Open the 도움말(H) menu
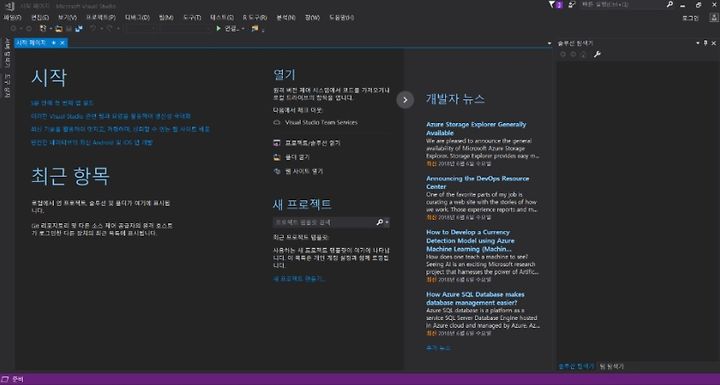The image size is (720, 385). click(341, 17)
